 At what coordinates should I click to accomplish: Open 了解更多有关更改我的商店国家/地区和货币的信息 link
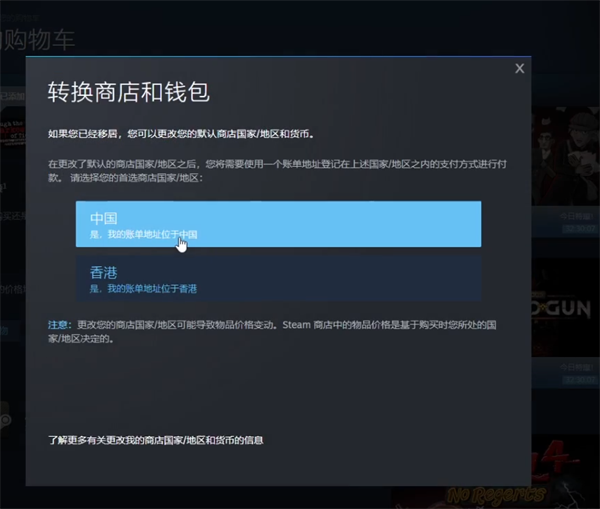click(155, 440)
